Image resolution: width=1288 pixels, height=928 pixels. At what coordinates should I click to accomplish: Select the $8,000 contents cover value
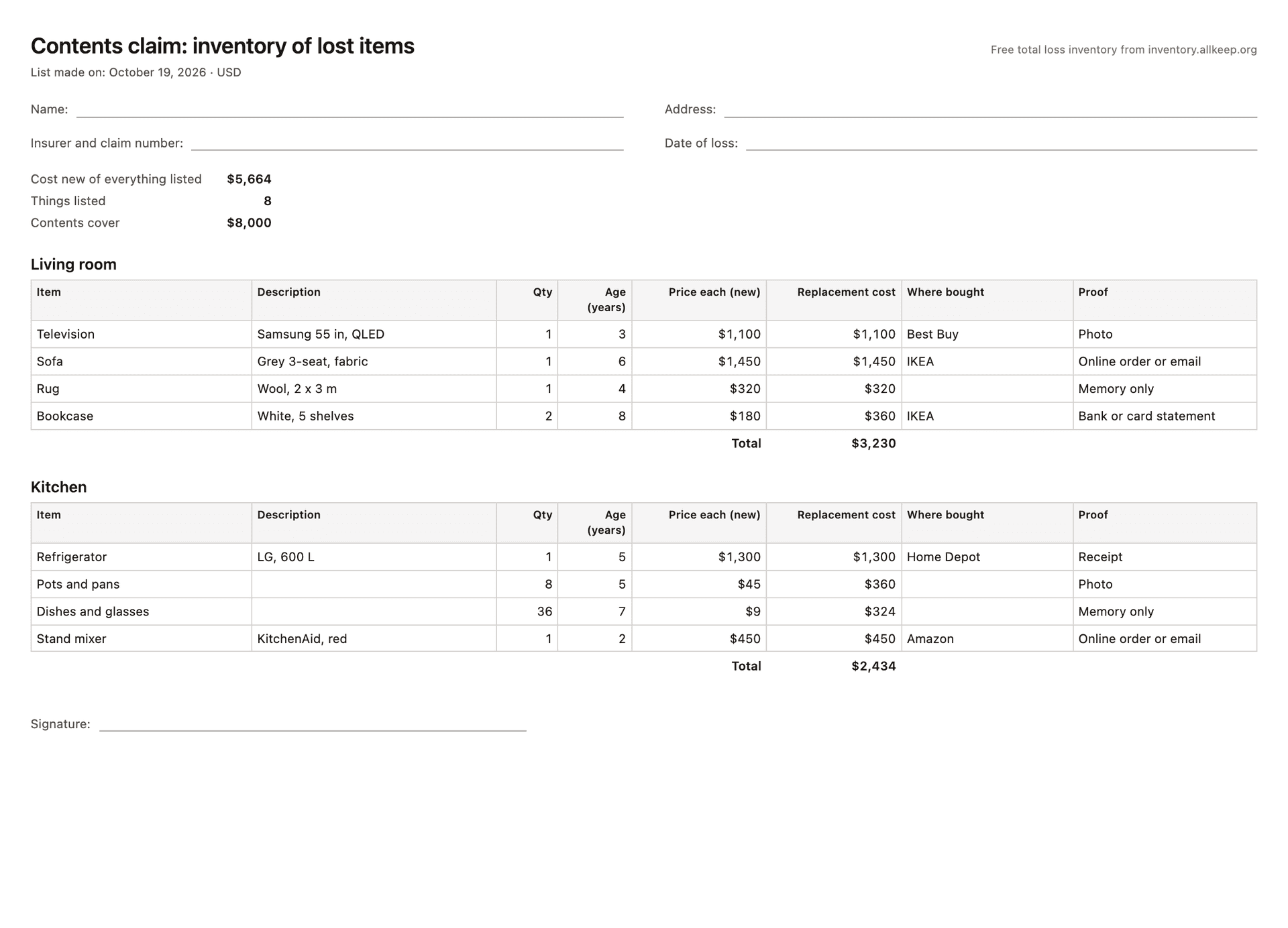(249, 223)
